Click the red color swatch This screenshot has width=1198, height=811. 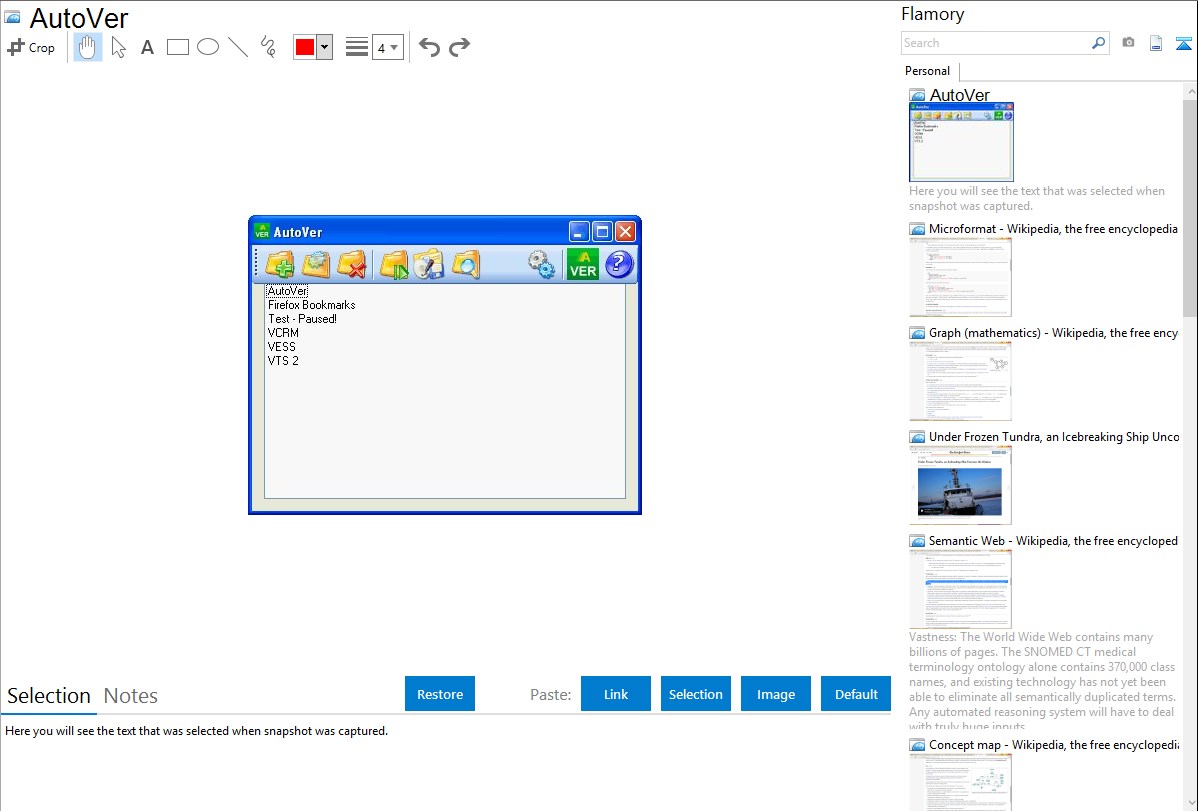305,47
